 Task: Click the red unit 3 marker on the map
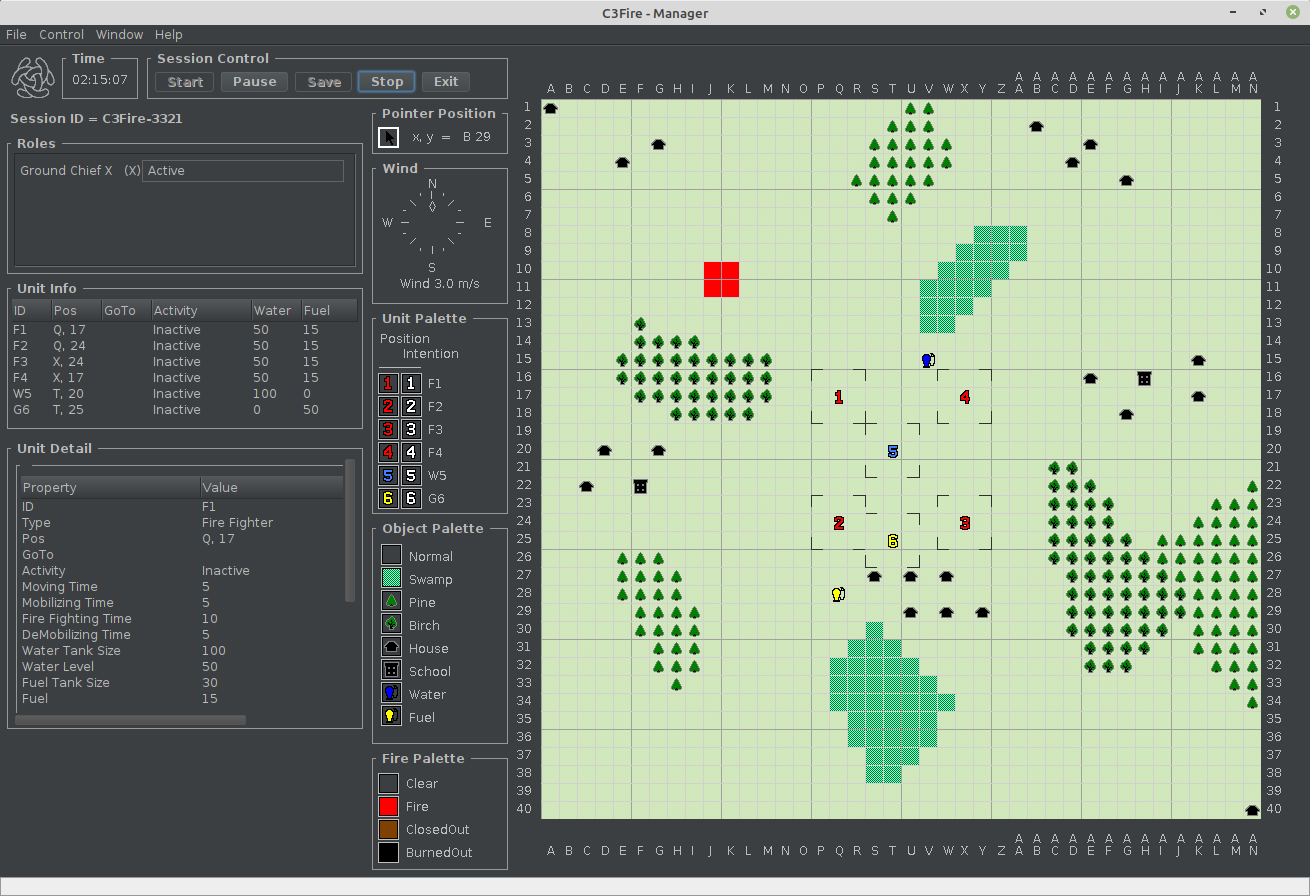tap(964, 523)
